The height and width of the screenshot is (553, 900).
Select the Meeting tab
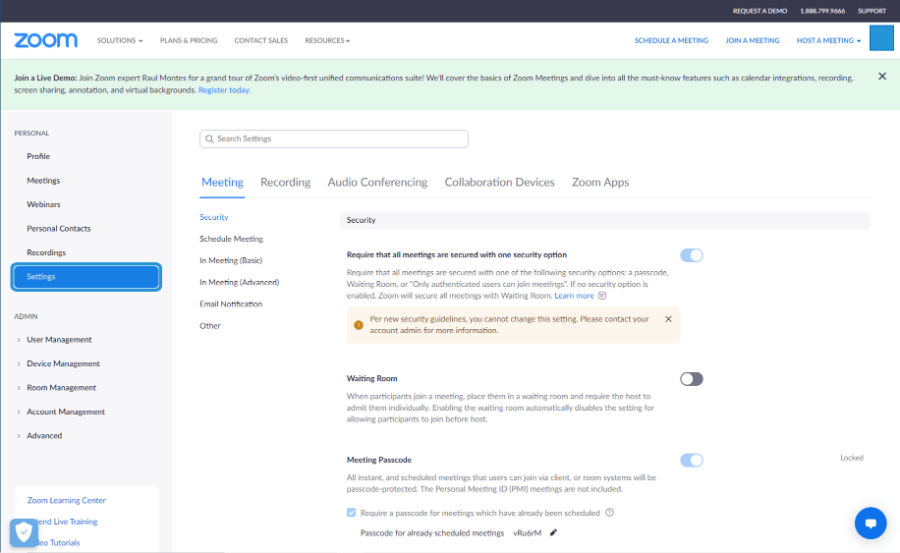[x=222, y=182]
